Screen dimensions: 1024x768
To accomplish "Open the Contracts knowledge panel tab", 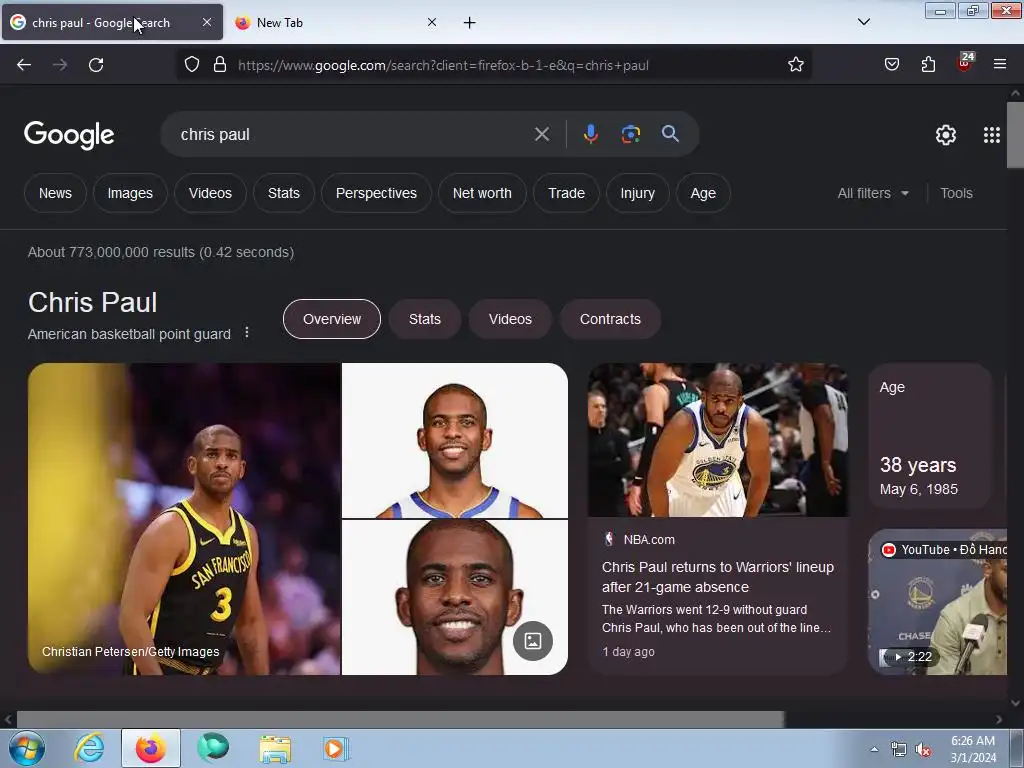I will (x=610, y=319).
